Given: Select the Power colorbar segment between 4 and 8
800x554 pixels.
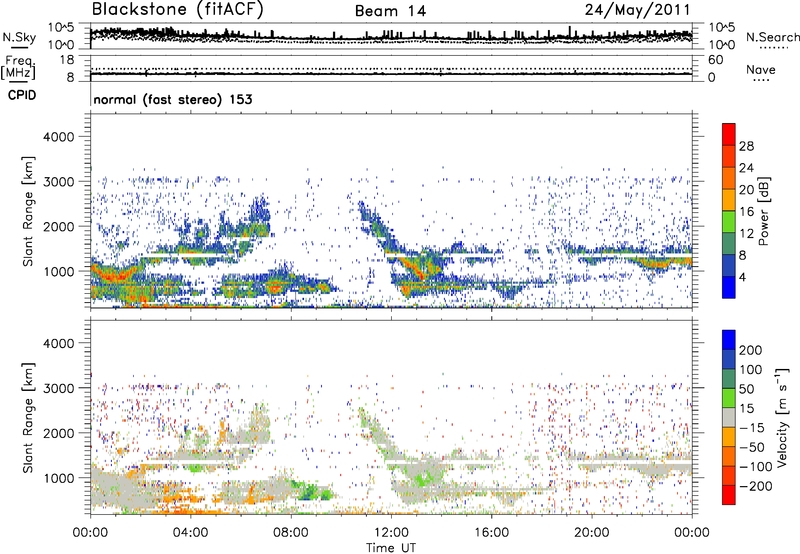Looking at the screenshot, I should pyautogui.click(x=729, y=266).
